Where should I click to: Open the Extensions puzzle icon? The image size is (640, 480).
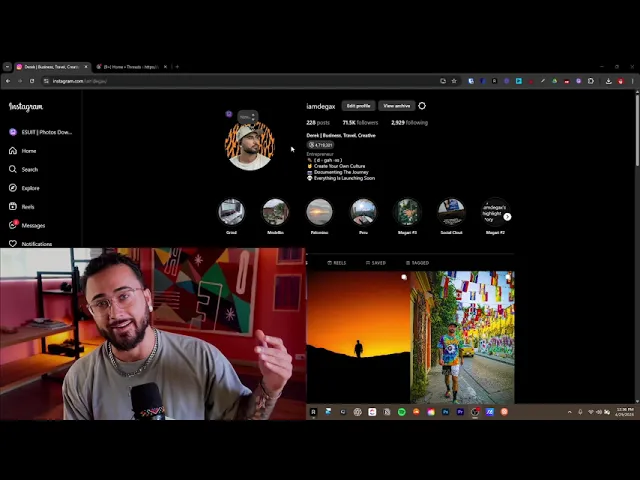[591, 81]
